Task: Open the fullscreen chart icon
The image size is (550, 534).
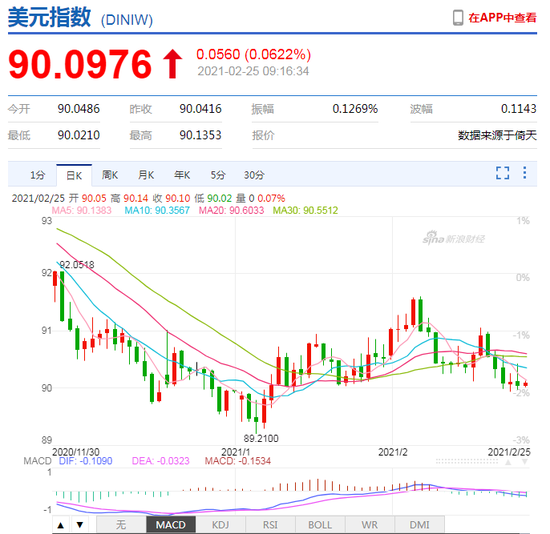Action: tap(502, 173)
